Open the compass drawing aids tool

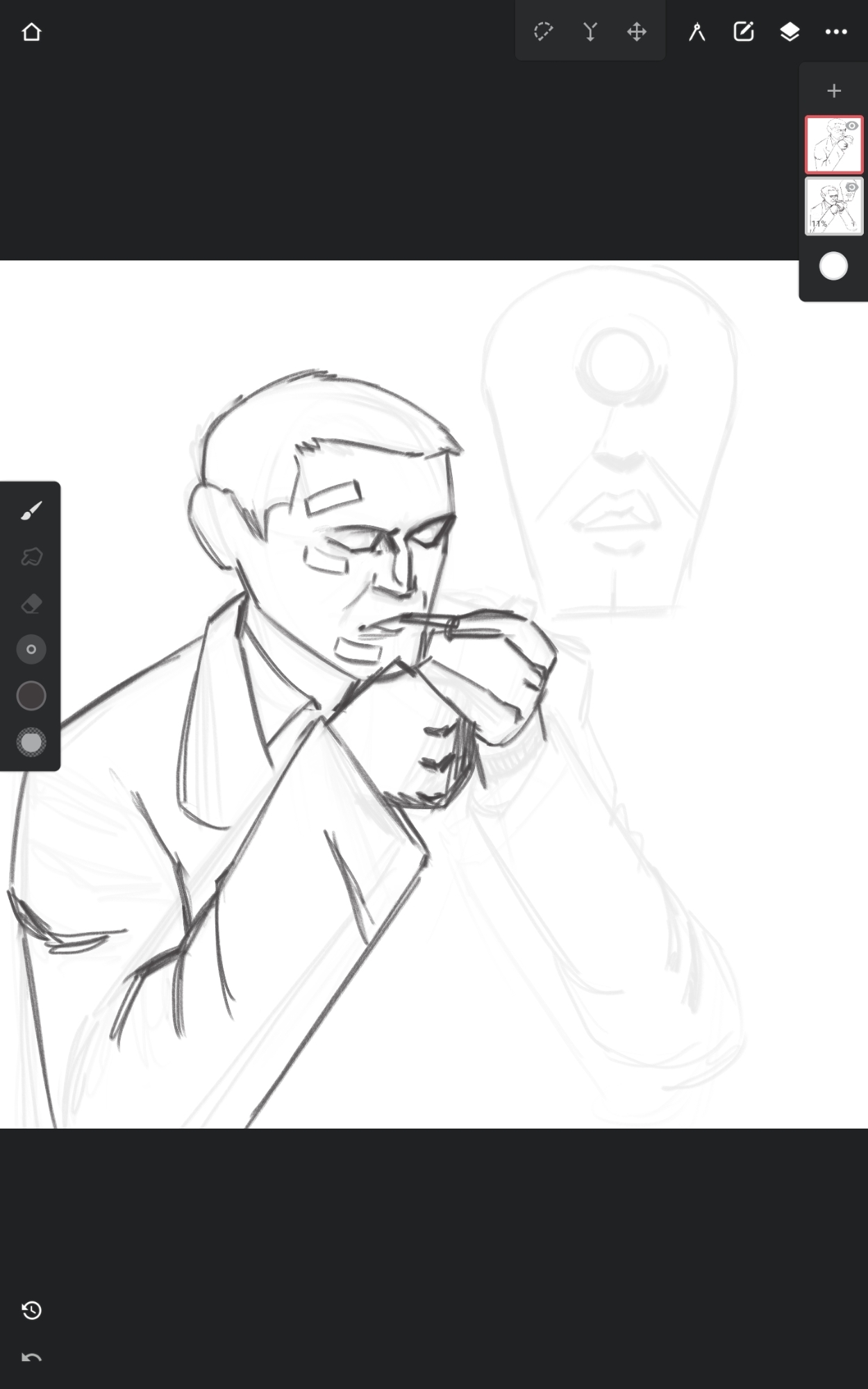click(x=696, y=32)
